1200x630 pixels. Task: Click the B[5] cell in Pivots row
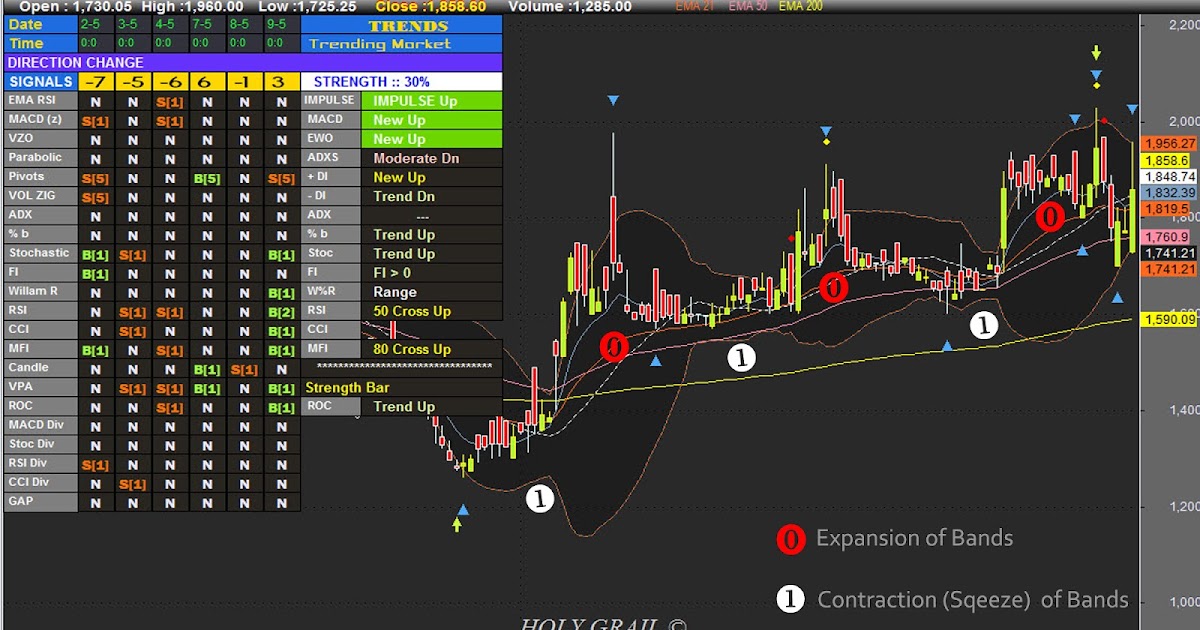pyautogui.click(x=207, y=178)
